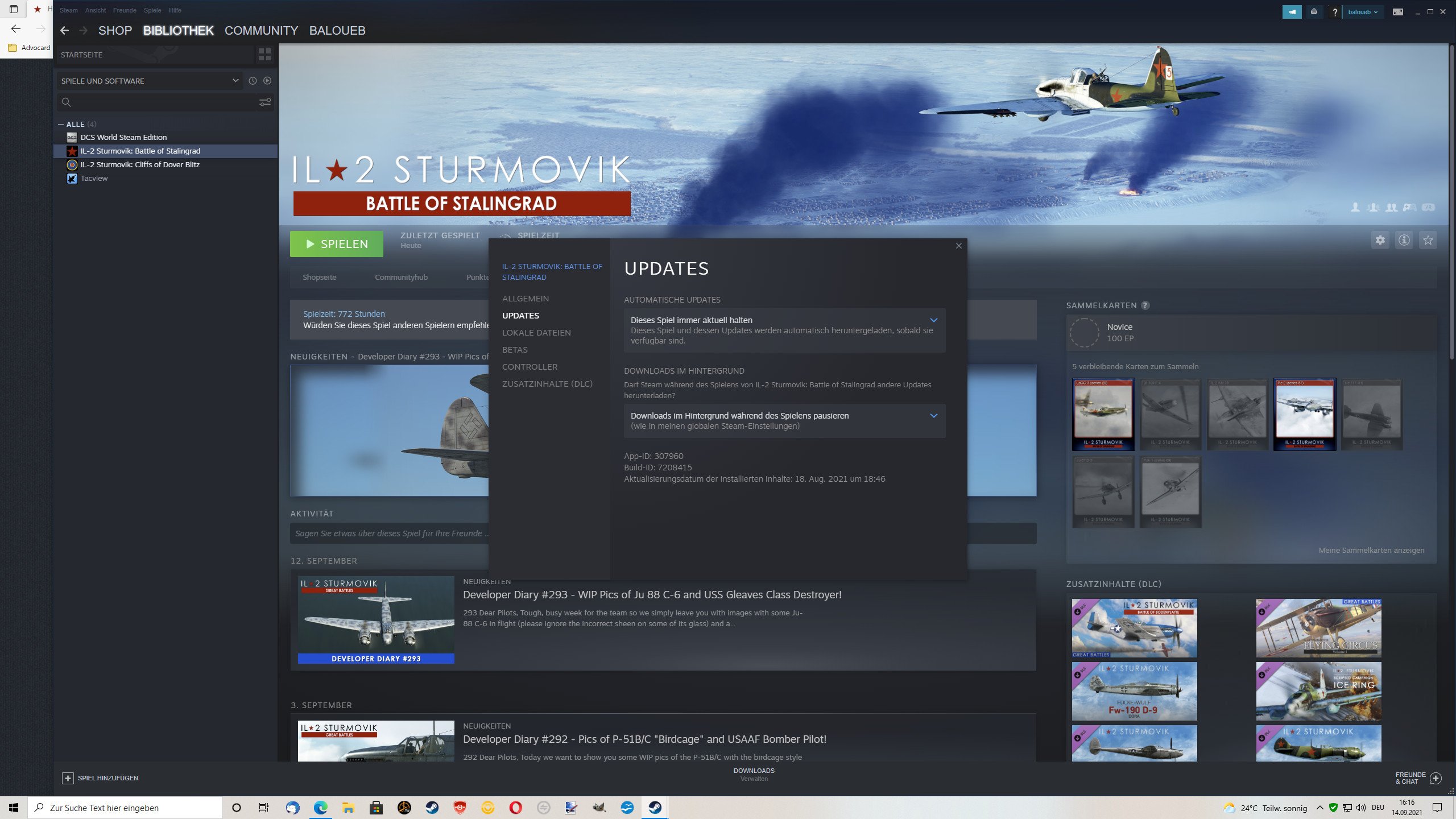This screenshot has height=819, width=1456.
Task: Open the Bibliothek main menu
Action: point(178,31)
